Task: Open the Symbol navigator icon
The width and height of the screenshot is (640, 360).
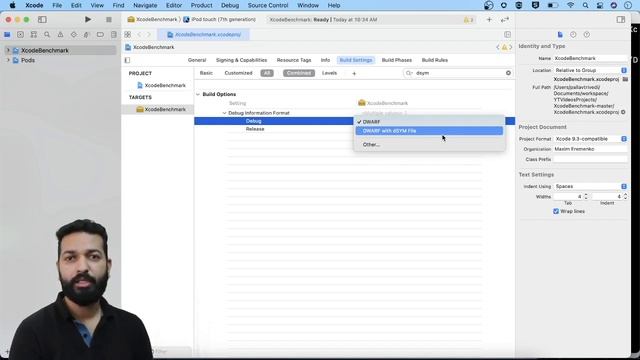Action: pos(34,35)
